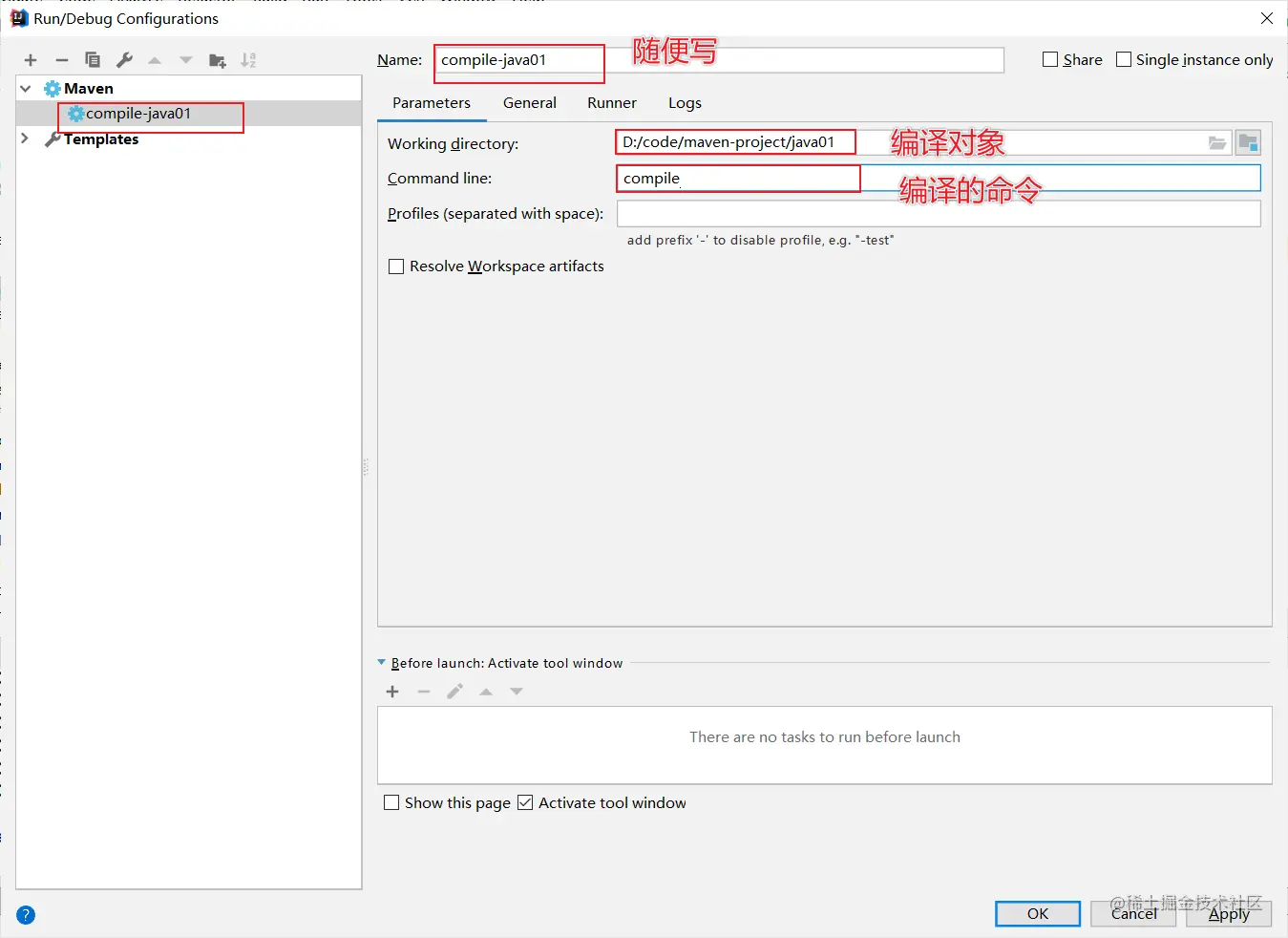Click the OK button

click(1038, 914)
